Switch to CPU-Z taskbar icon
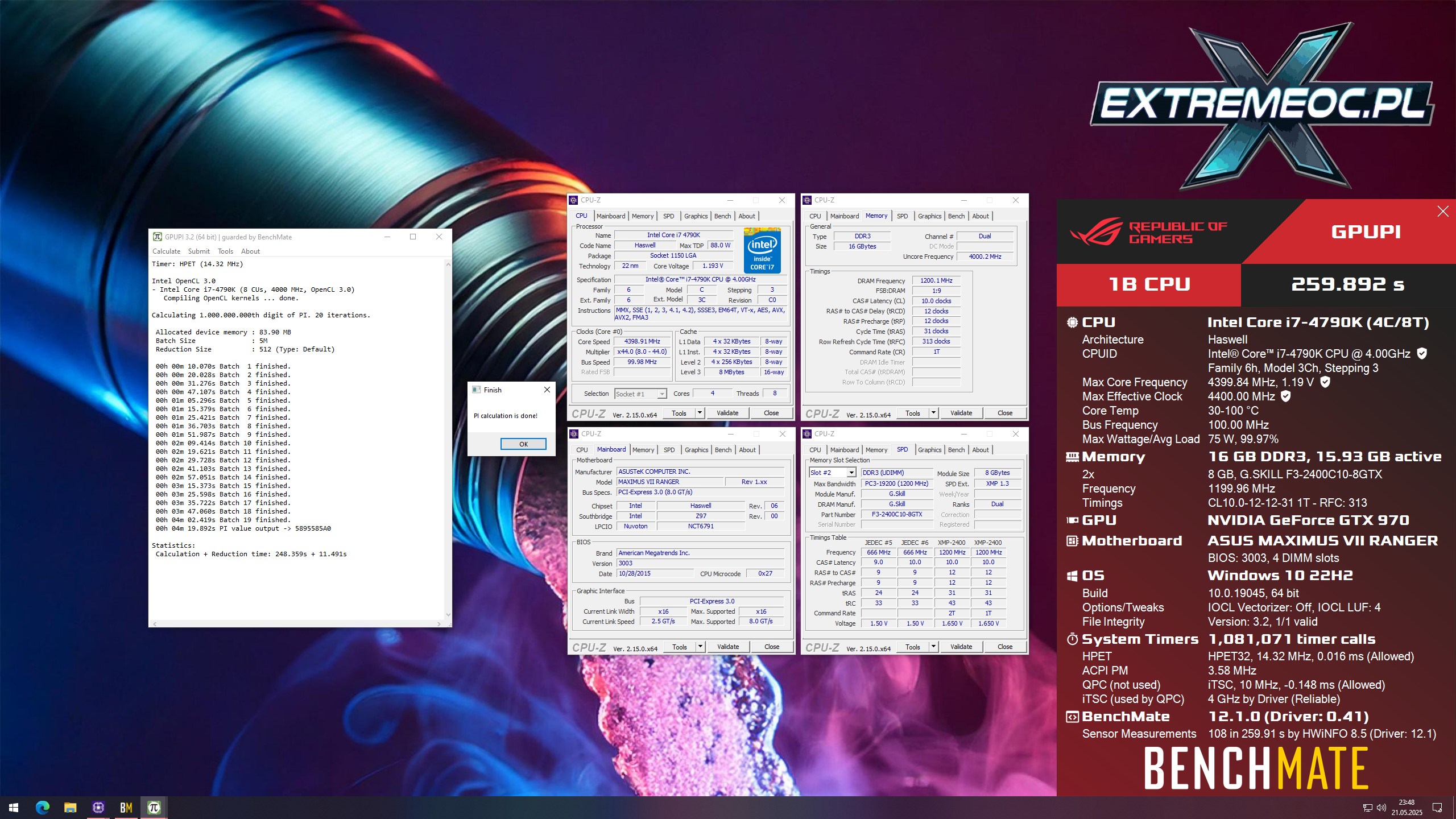The width and height of the screenshot is (1456, 819). pos(98,808)
